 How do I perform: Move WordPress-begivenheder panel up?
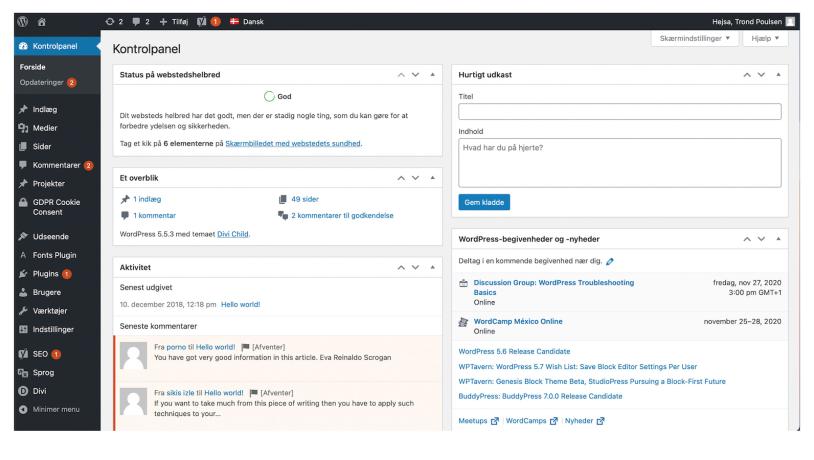coord(747,239)
